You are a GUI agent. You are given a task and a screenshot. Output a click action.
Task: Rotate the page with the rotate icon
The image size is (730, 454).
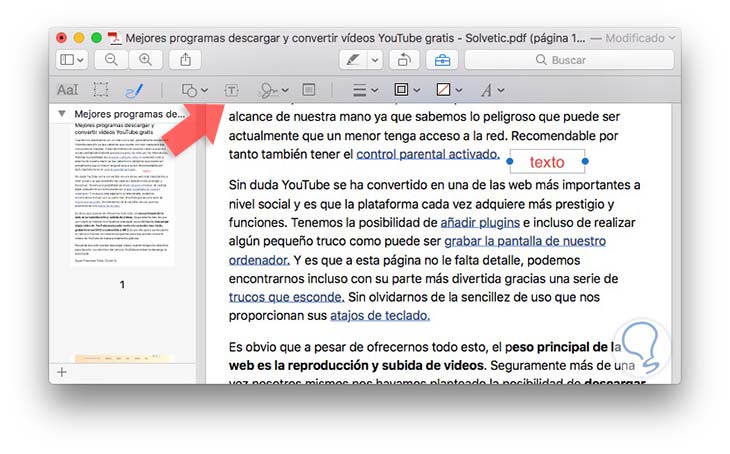pyautogui.click(x=404, y=60)
